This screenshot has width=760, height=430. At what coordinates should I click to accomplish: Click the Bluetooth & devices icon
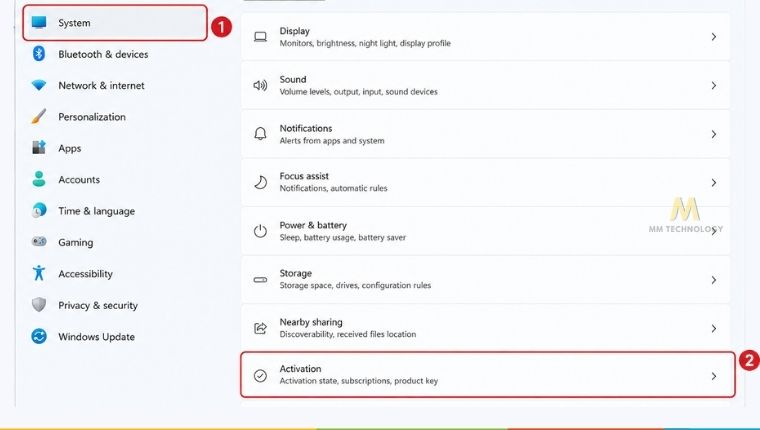click(x=39, y=54)
